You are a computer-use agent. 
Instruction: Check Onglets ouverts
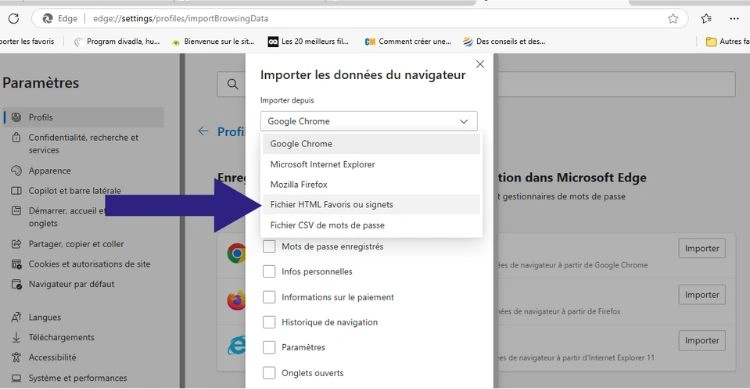[269, 373]
